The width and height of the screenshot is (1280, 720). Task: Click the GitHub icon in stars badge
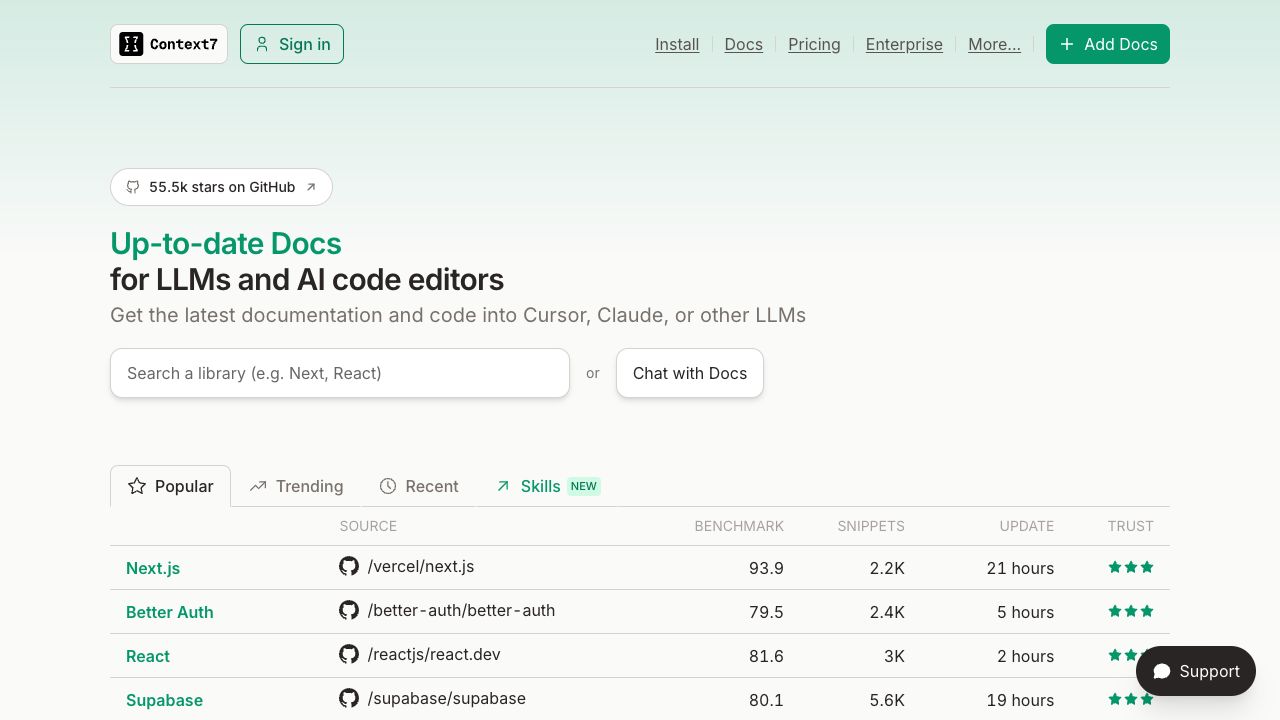coord(133,187)
